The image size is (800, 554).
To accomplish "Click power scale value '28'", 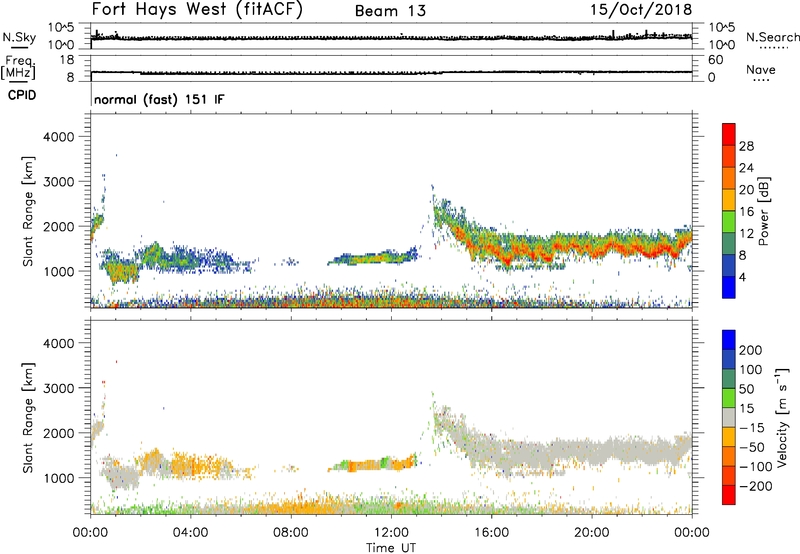I will tap(746, 146).
